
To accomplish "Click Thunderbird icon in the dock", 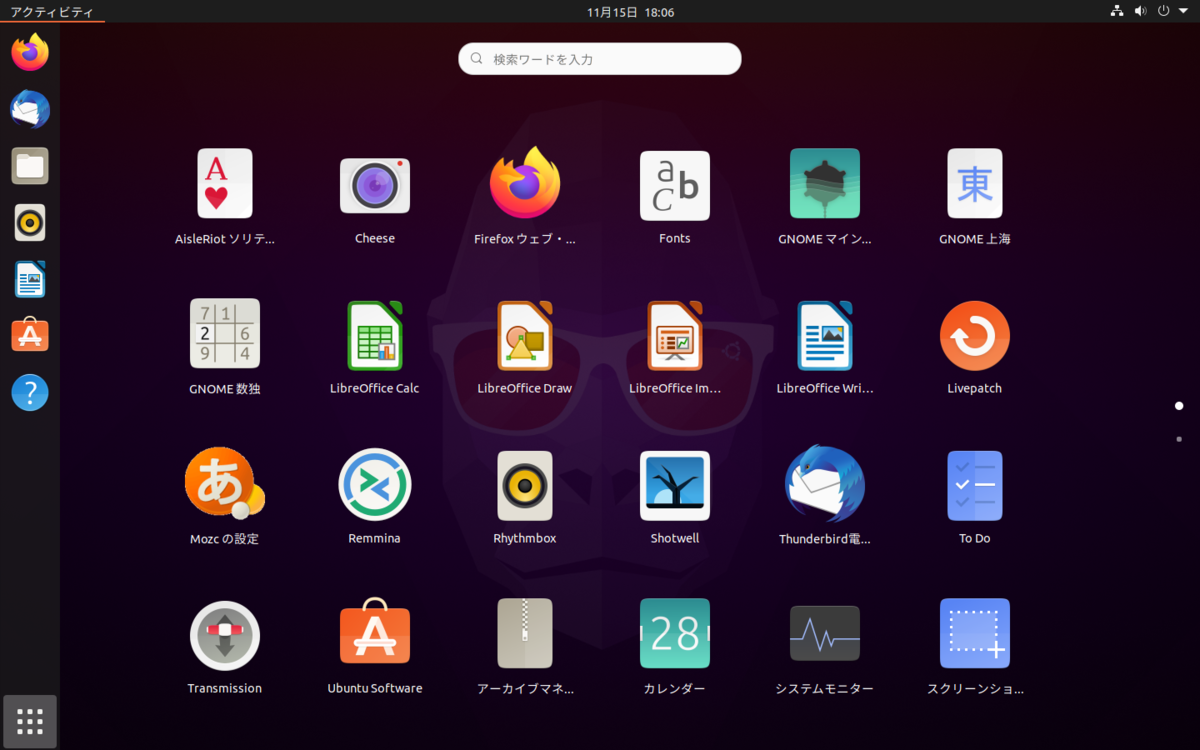I will tap(30, 109).
